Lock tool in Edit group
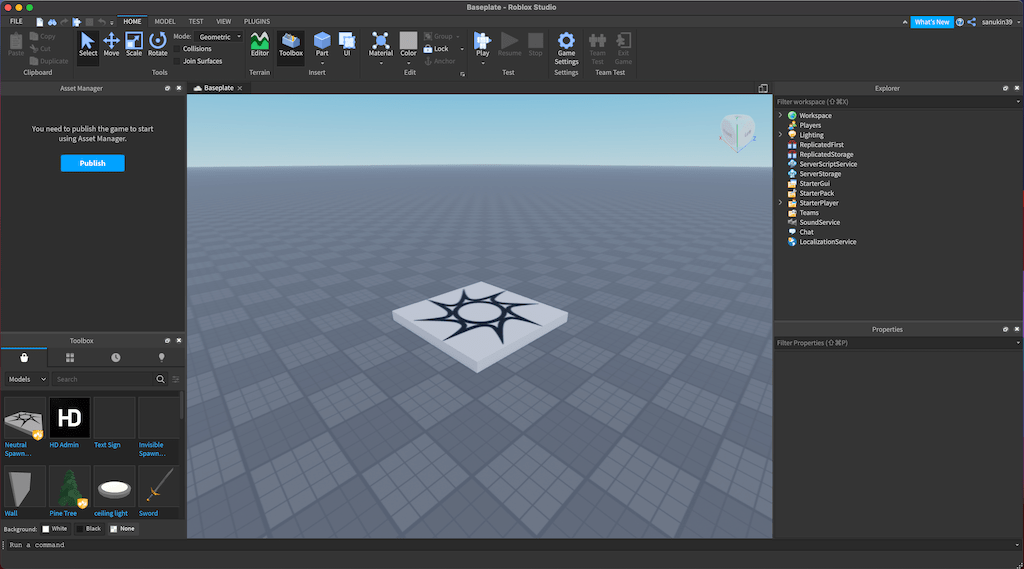This screenshot has height=569, width=1024. [x=436, y=49]
